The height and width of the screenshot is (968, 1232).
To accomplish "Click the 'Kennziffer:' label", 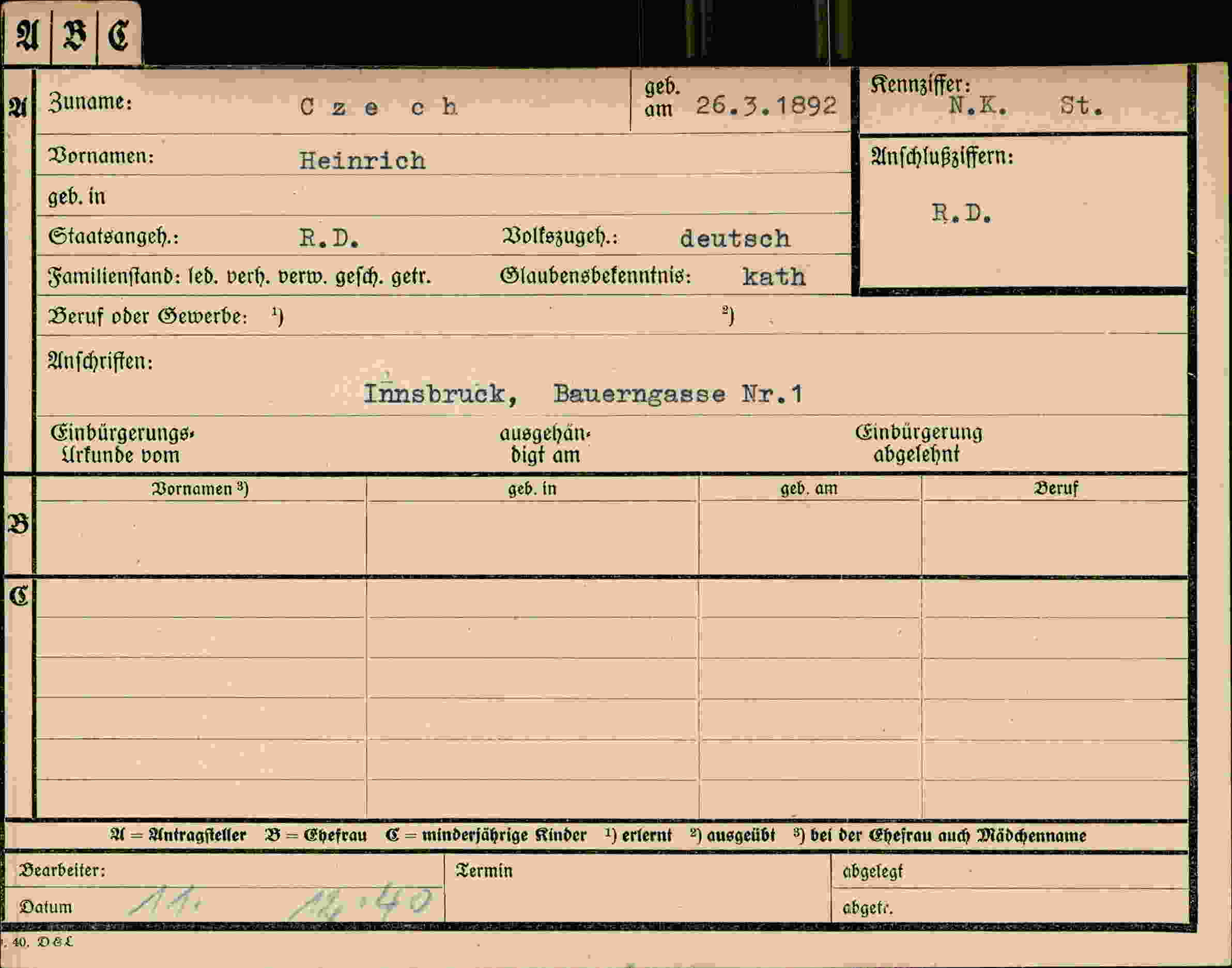I will [920, 84].
